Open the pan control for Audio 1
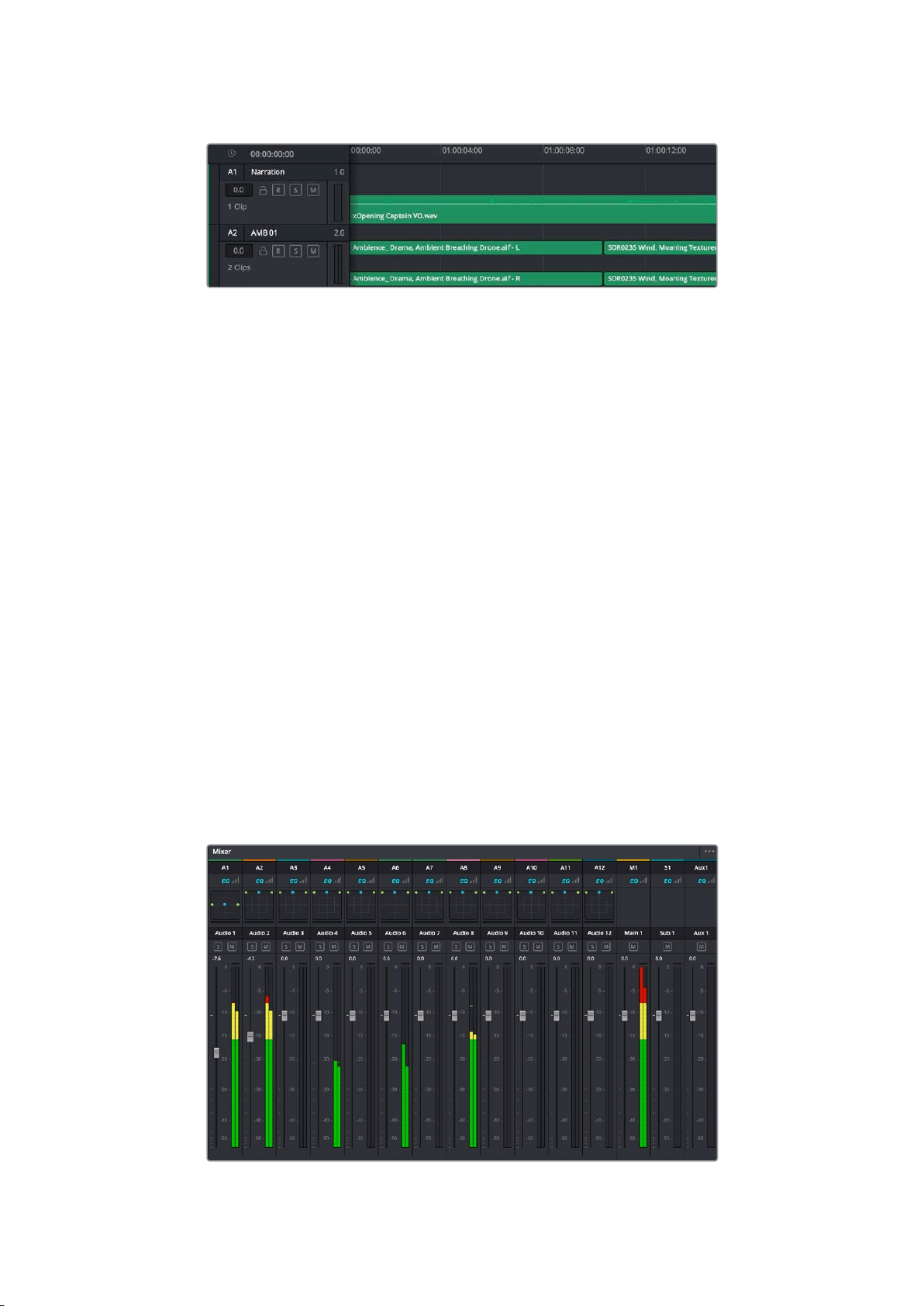 click(x=226, y=905)
